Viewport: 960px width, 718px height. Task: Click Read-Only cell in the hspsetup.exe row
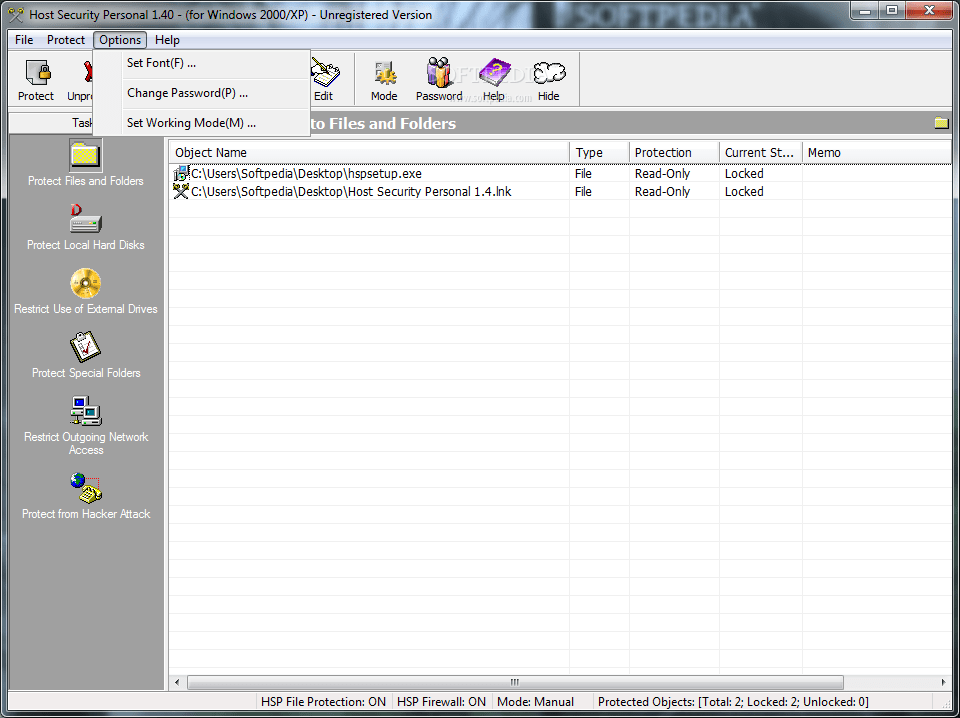tap(662, 174)
